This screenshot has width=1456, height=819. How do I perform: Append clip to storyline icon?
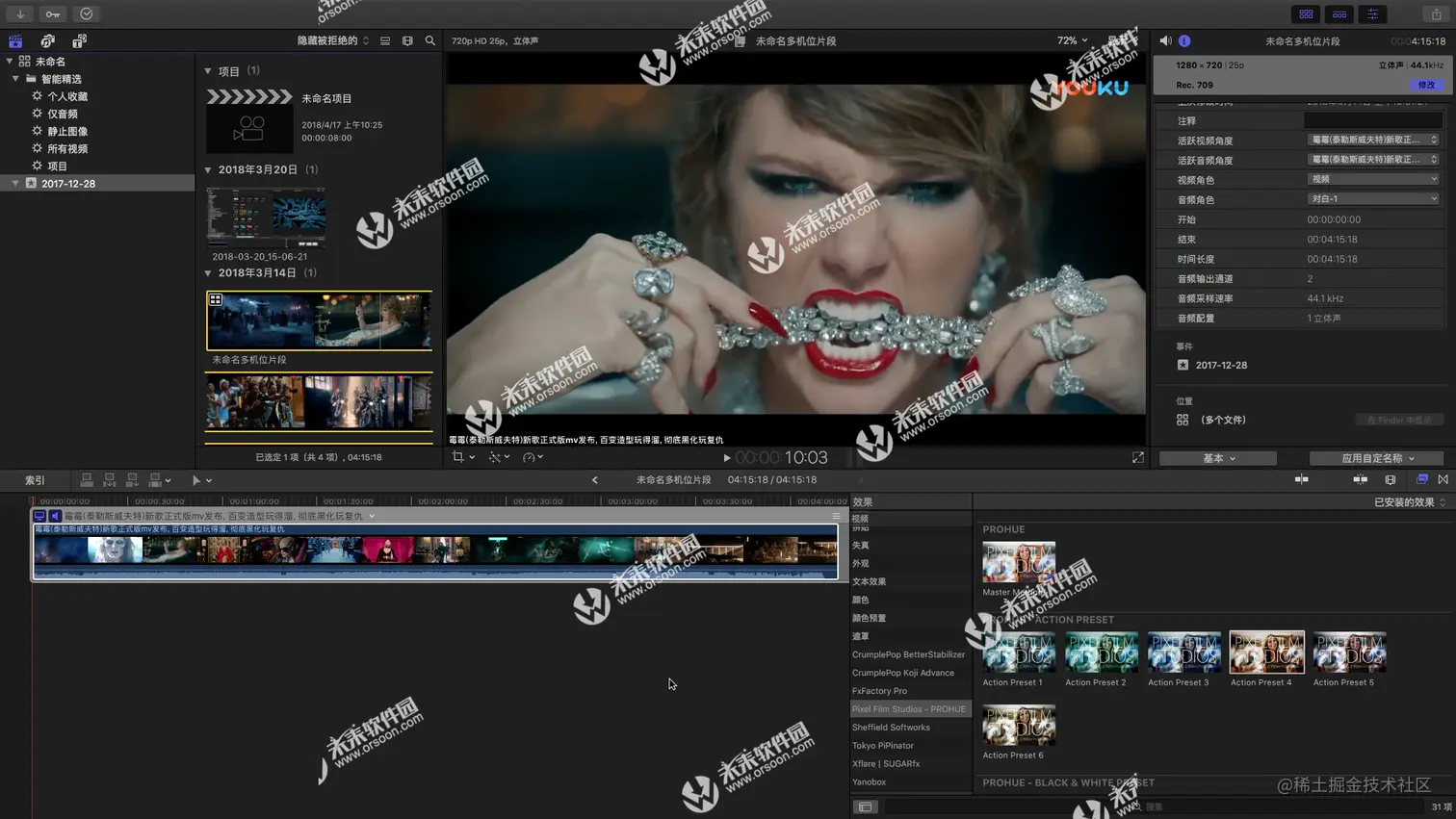tap(133, 479)
